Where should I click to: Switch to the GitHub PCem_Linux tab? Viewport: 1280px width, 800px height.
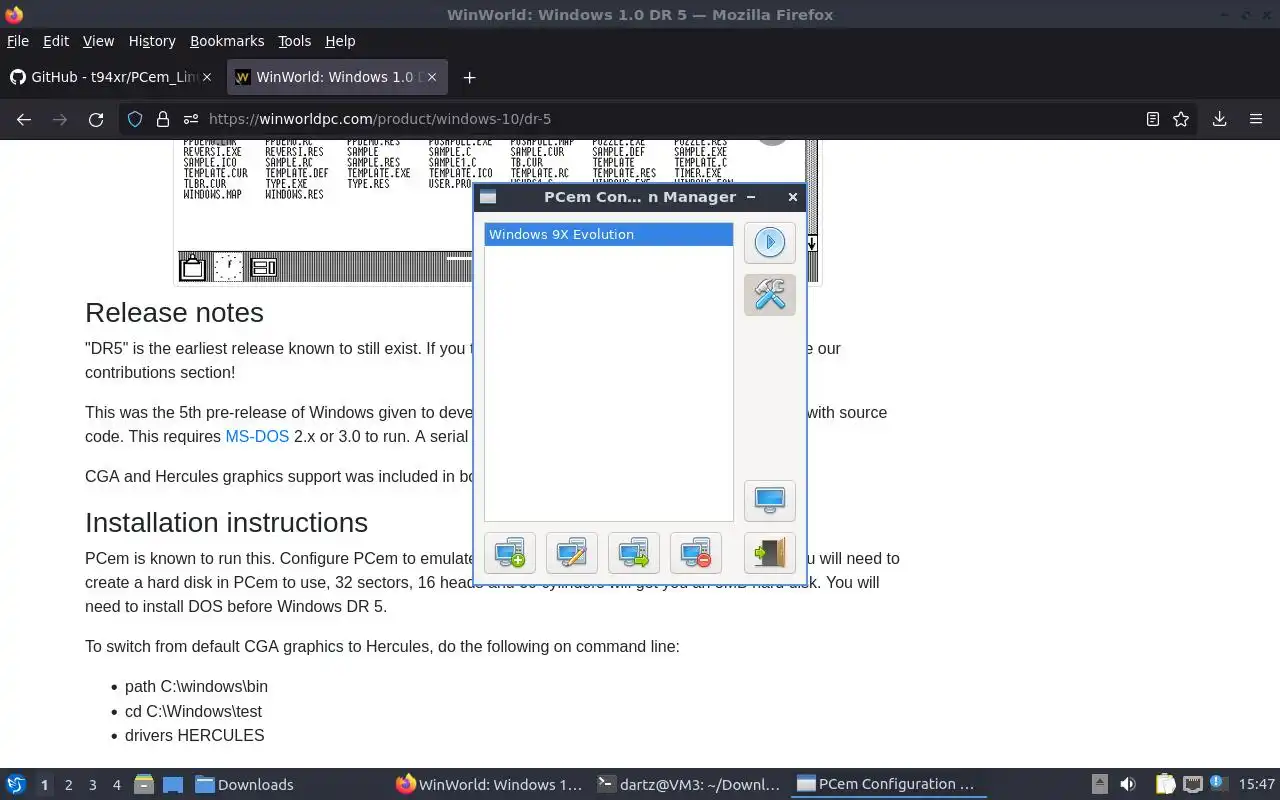tap(113, 77)
